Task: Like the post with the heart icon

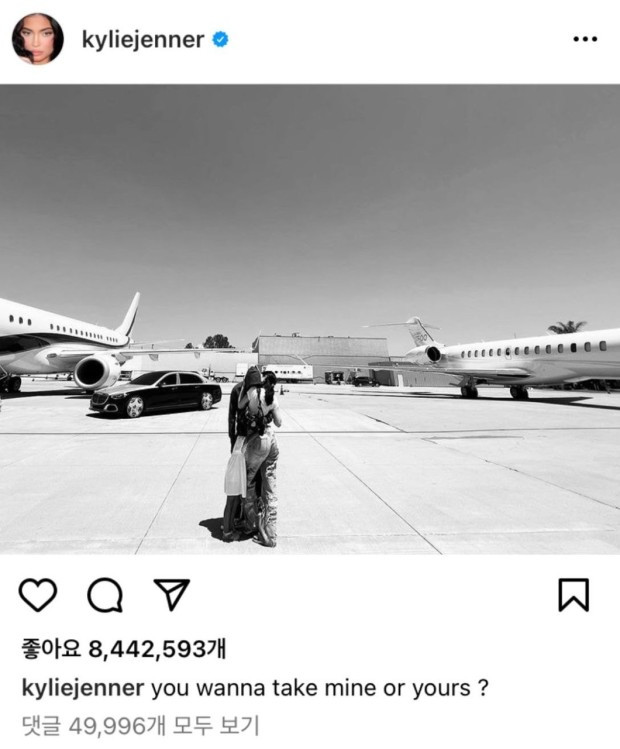Action: [x=38, y=595]
